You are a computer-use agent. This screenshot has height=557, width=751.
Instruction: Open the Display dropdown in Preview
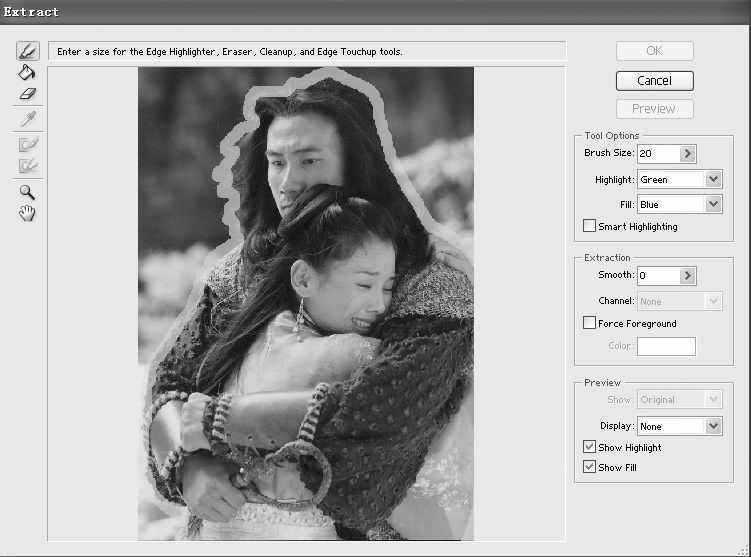tap(713, 426)
